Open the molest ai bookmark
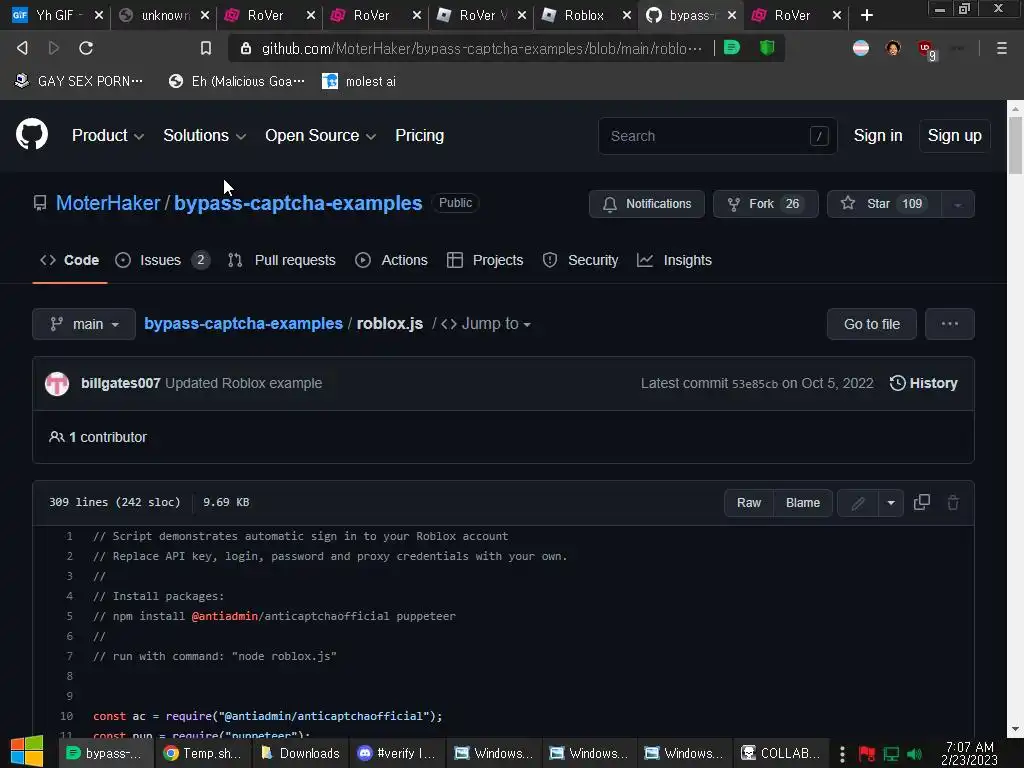This screenshot has height=768, width=1024. 359,81
